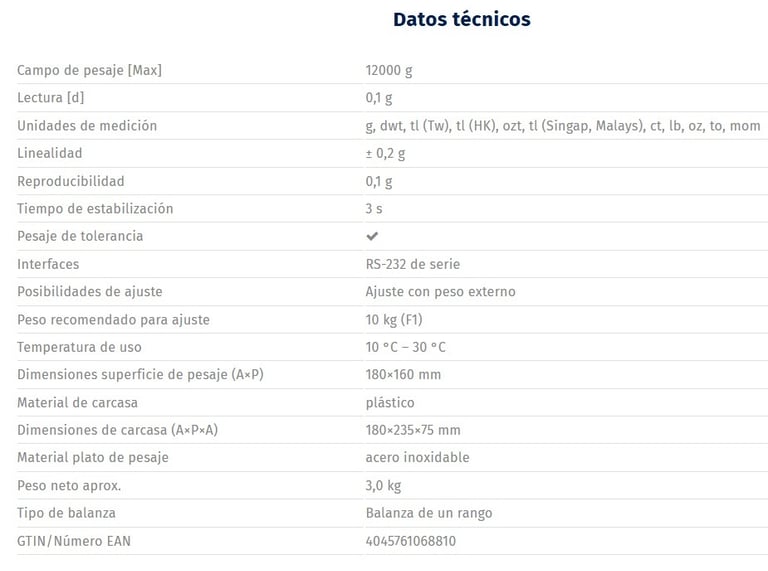Click the plástico housing material value
This screenshot has height=571, width=768.
pyautogui.click(x=390, y=402)
